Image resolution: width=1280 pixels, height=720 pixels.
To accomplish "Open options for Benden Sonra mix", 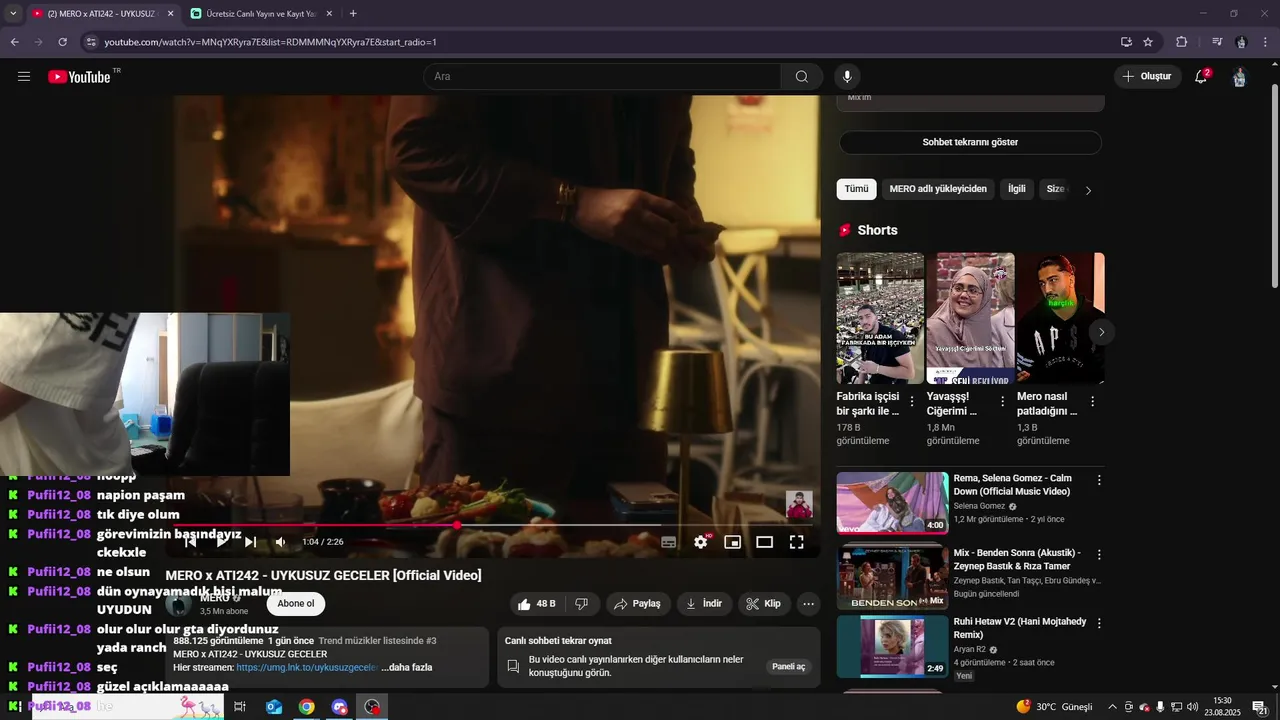I will (1099, 554).
